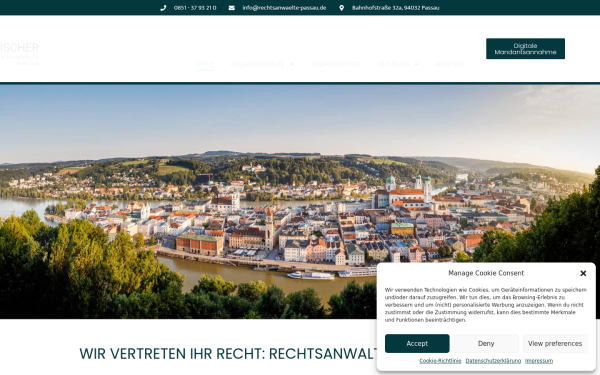Click Manage Cookie Consent title
The height and width of the screenshot is (375, 600).
486,273
